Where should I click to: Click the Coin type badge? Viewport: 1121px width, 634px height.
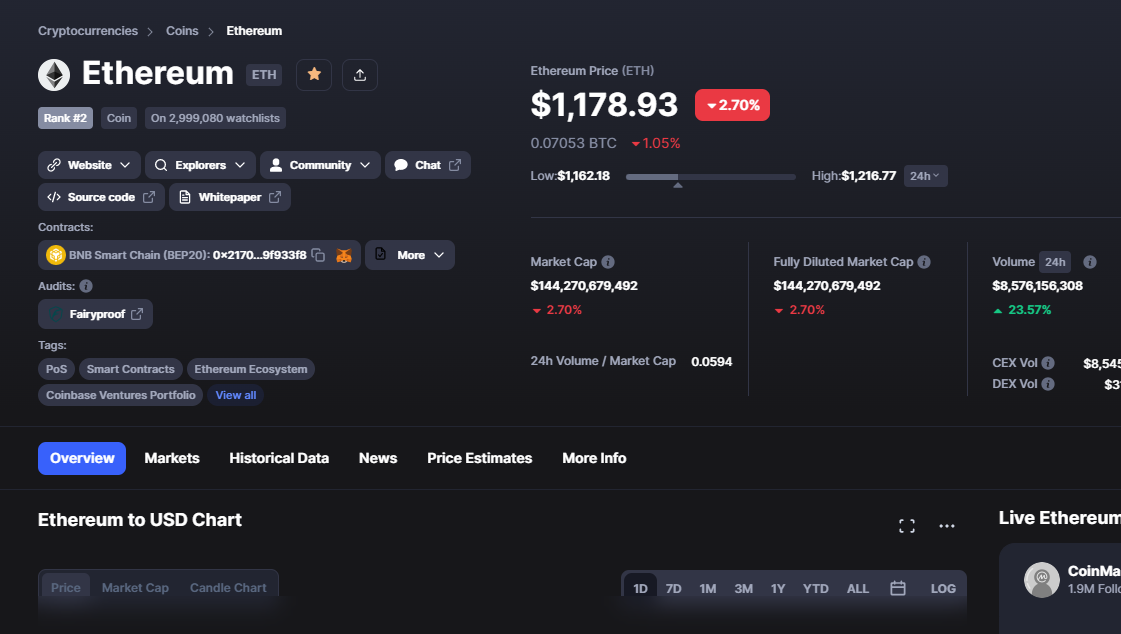pyautogui.click(x=119, y=118)
